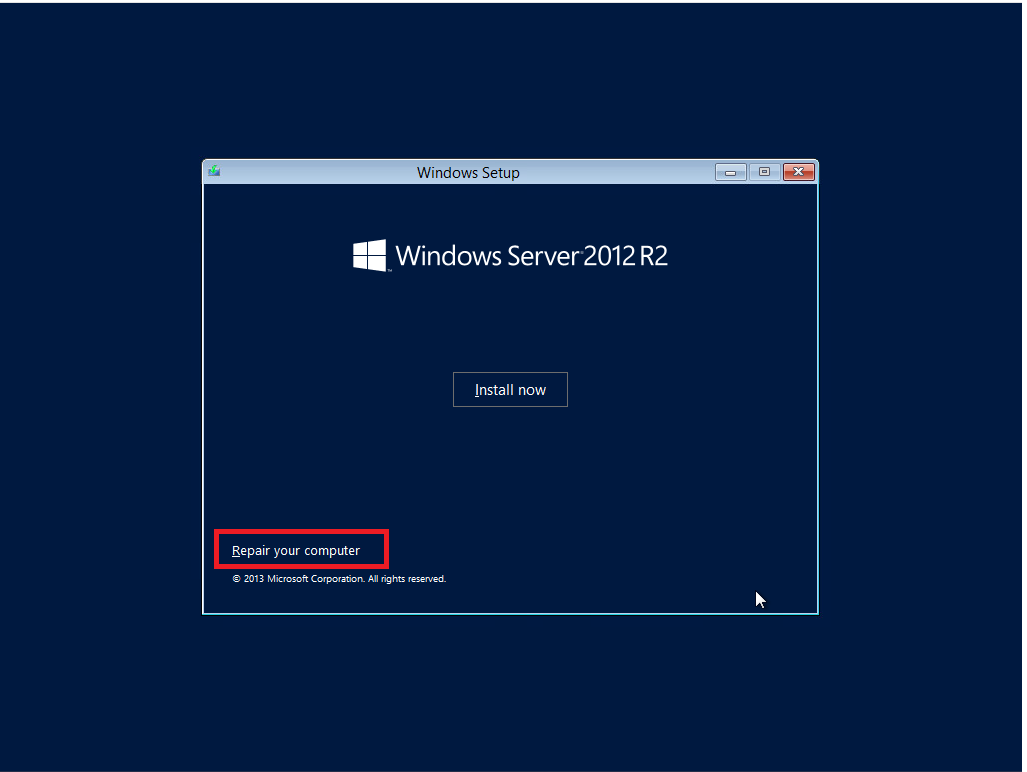Click the Windows Server 2012 R2 logo
1027x772 pixels.
tap(510, 255)
